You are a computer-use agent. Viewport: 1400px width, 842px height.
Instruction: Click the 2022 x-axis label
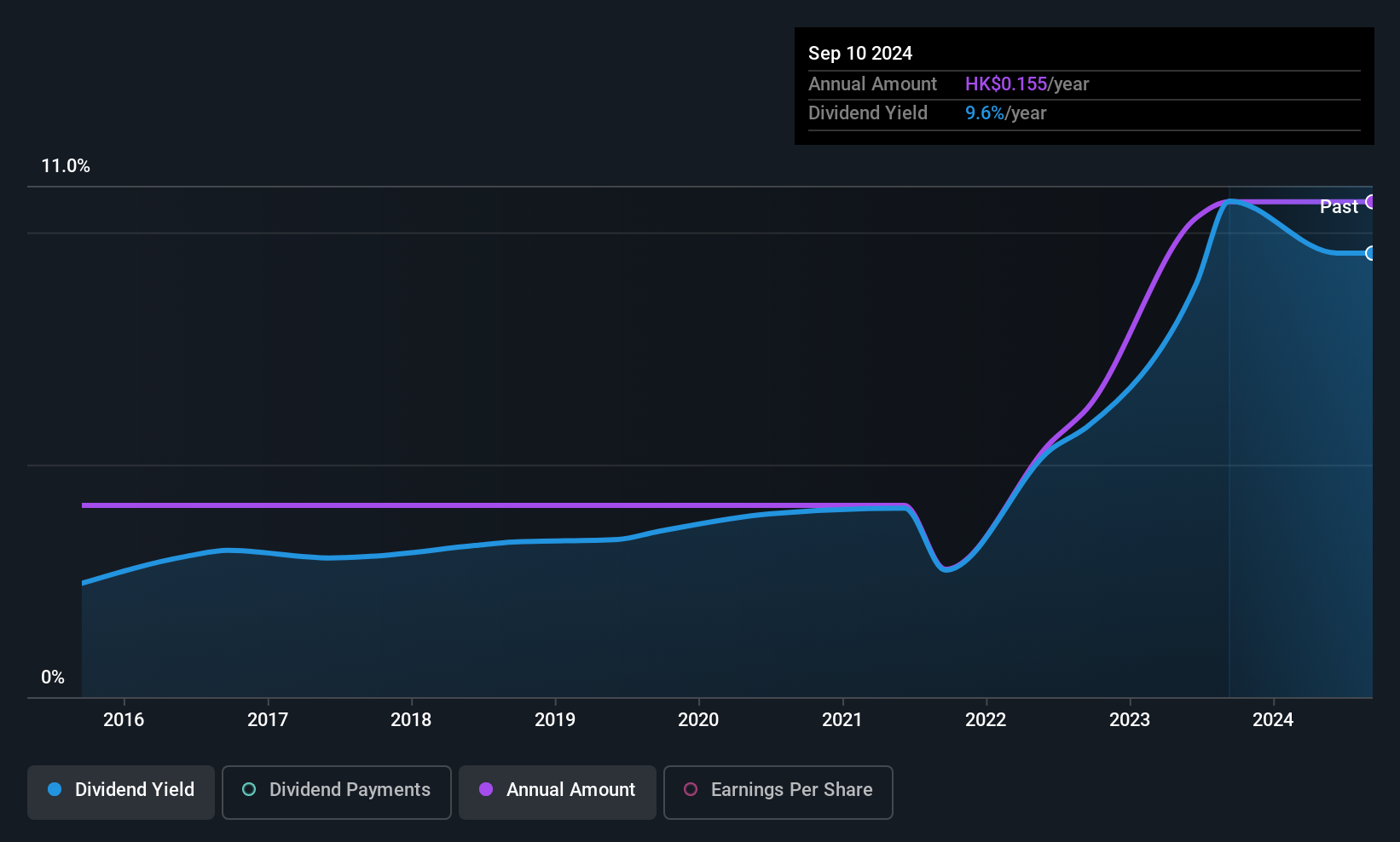(x=986, y=719)
